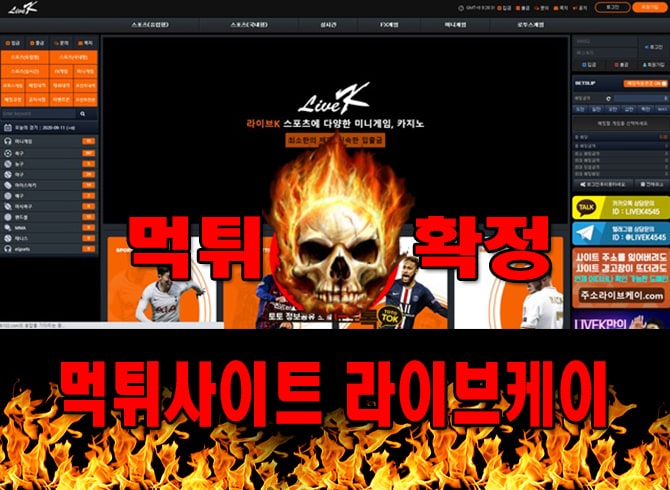The width and height of the screenshot is (670, 490).
Task: Click the Telegram paper plane icon
Action: pyautogui.click(x=585, y=233)
